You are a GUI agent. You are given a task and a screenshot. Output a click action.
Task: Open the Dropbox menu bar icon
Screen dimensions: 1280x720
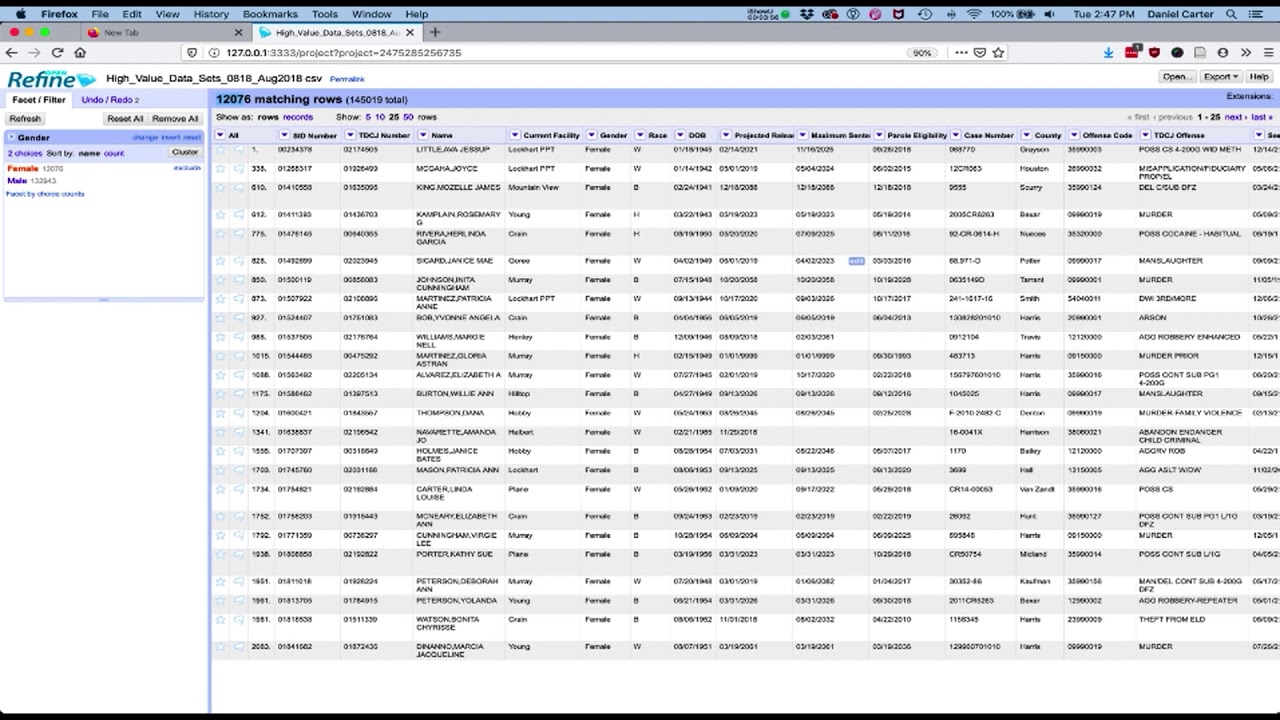coord(807,14)
